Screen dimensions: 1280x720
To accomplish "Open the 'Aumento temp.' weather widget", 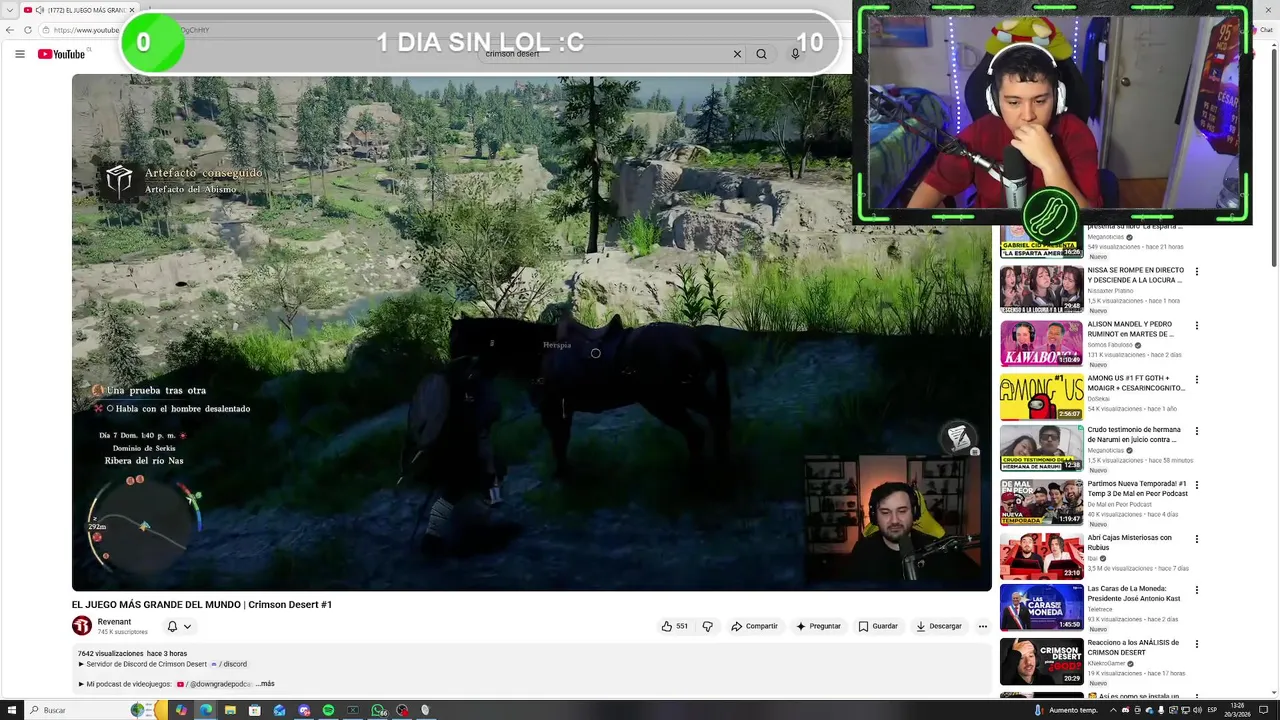I will tap(1066, 710).
